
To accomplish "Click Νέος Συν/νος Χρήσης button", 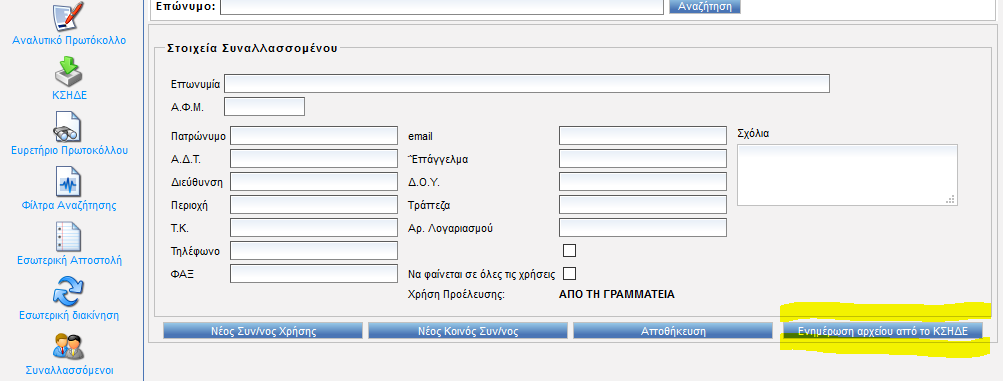I will coord(263,330).
